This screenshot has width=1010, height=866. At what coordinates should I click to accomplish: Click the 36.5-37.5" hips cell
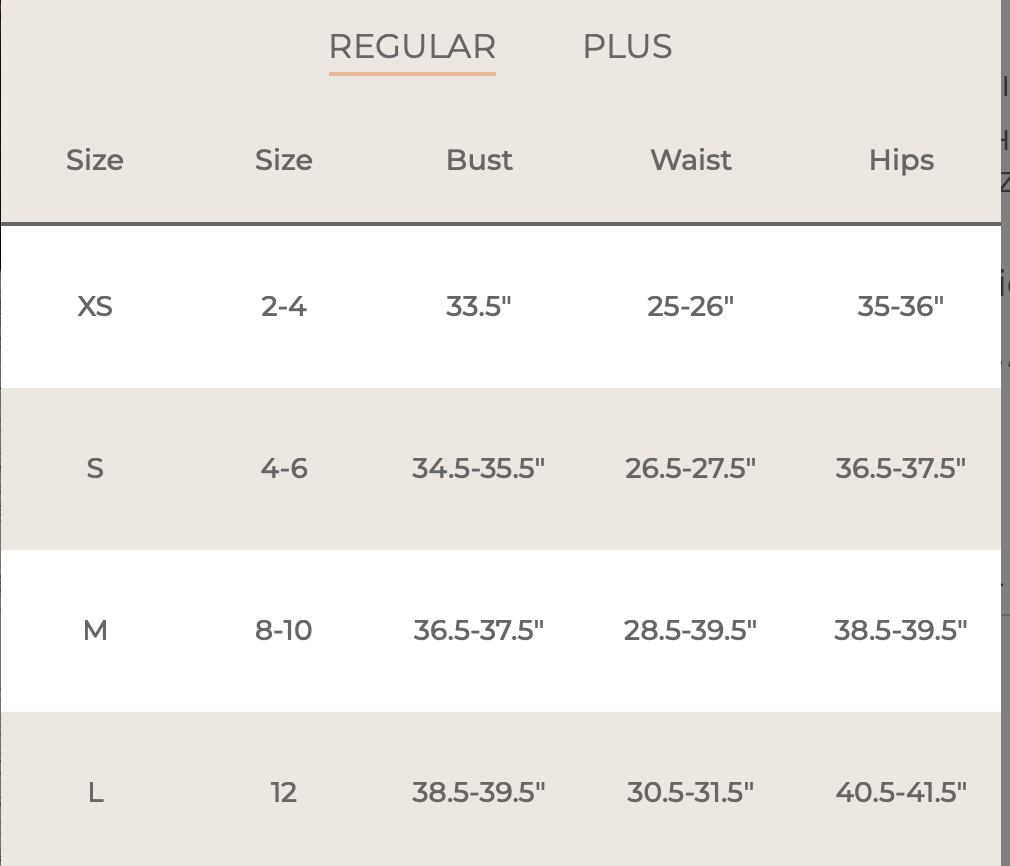pos(900,468)
